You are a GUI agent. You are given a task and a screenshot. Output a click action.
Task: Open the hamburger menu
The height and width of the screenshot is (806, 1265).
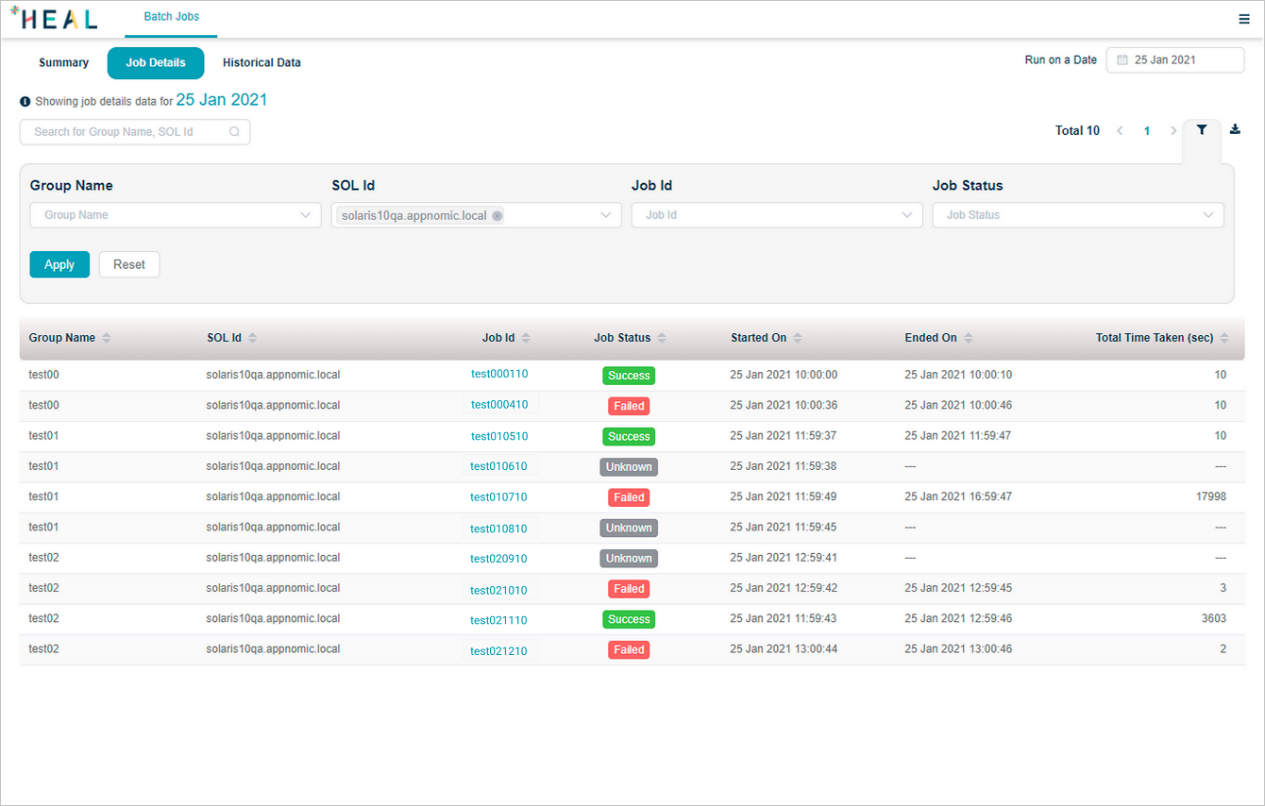pyautogui.click(x=1244, y=19)
